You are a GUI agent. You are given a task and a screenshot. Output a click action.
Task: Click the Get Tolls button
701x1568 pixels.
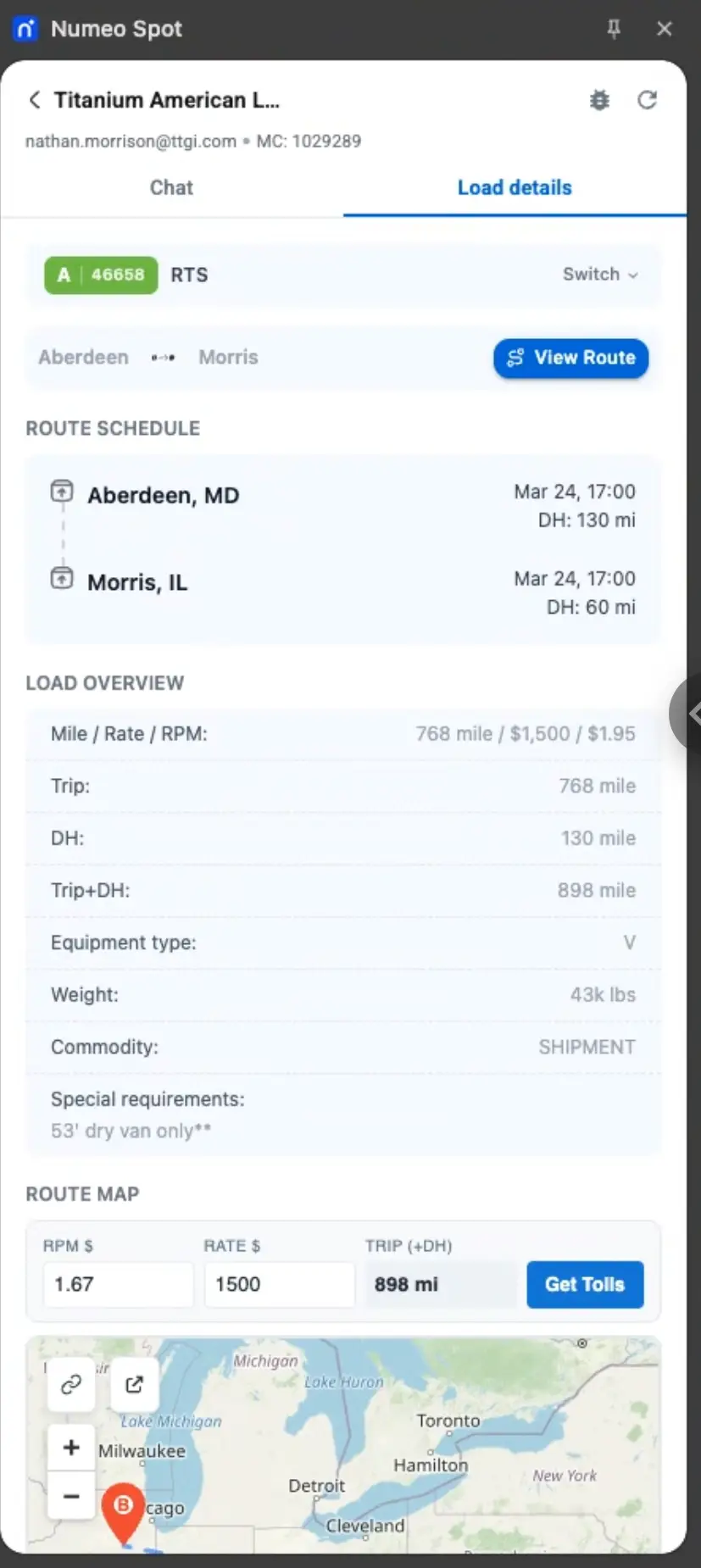pos(585,1284)
